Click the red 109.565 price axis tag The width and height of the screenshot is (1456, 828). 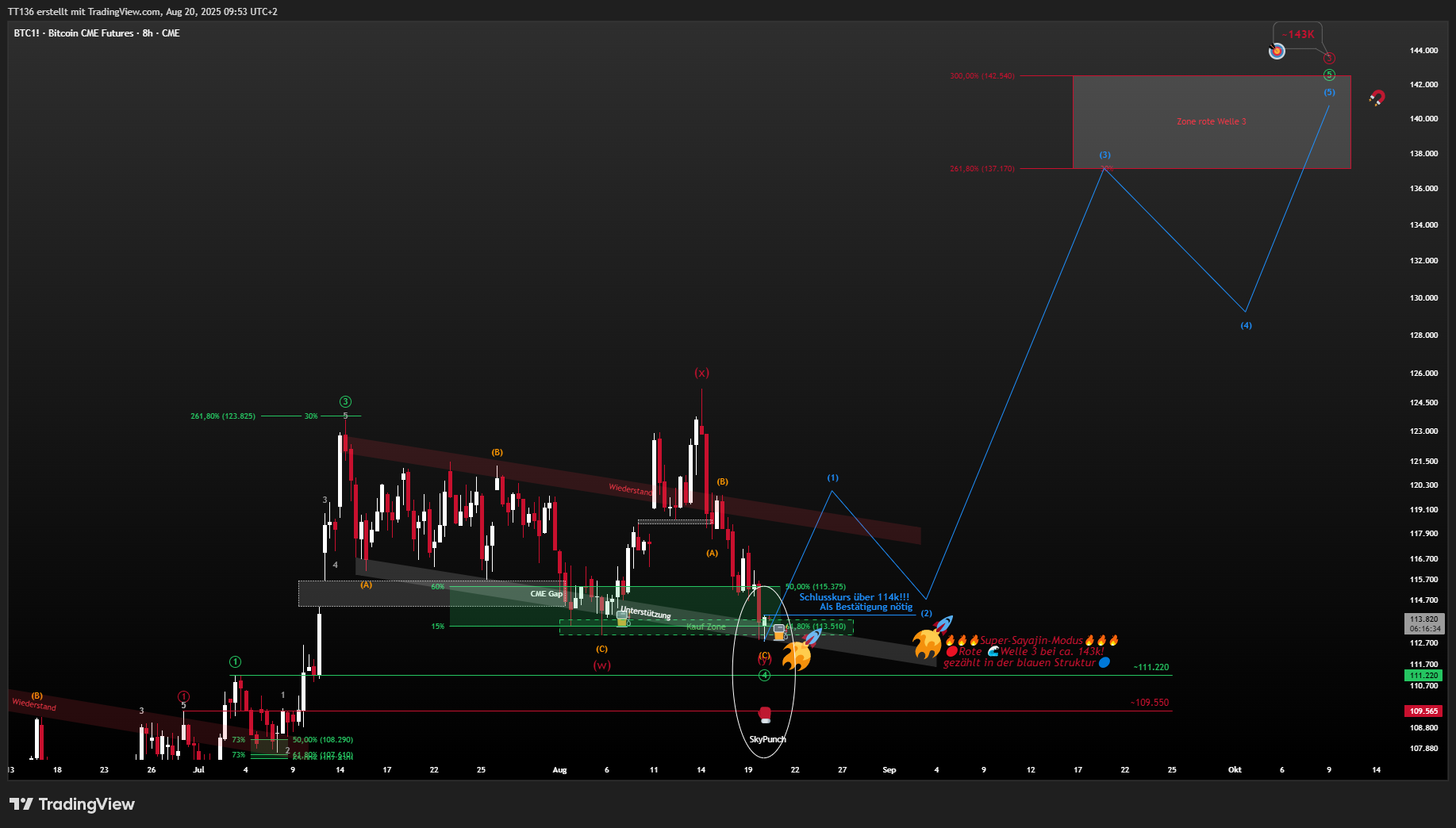click(1424, 711)
